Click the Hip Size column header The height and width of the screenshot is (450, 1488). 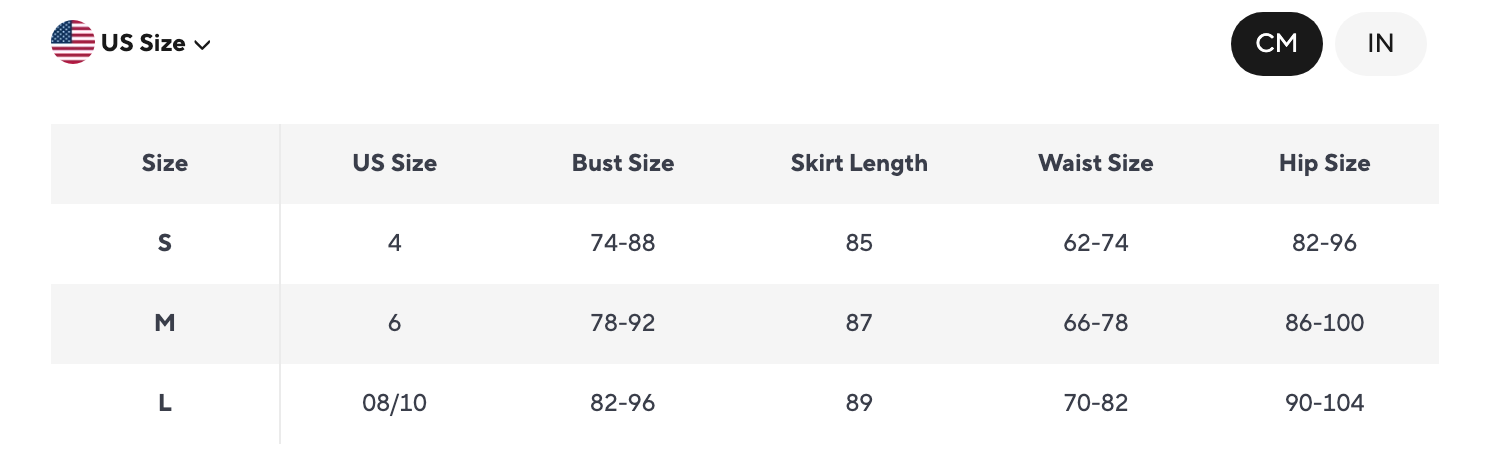coord(1325,163)
